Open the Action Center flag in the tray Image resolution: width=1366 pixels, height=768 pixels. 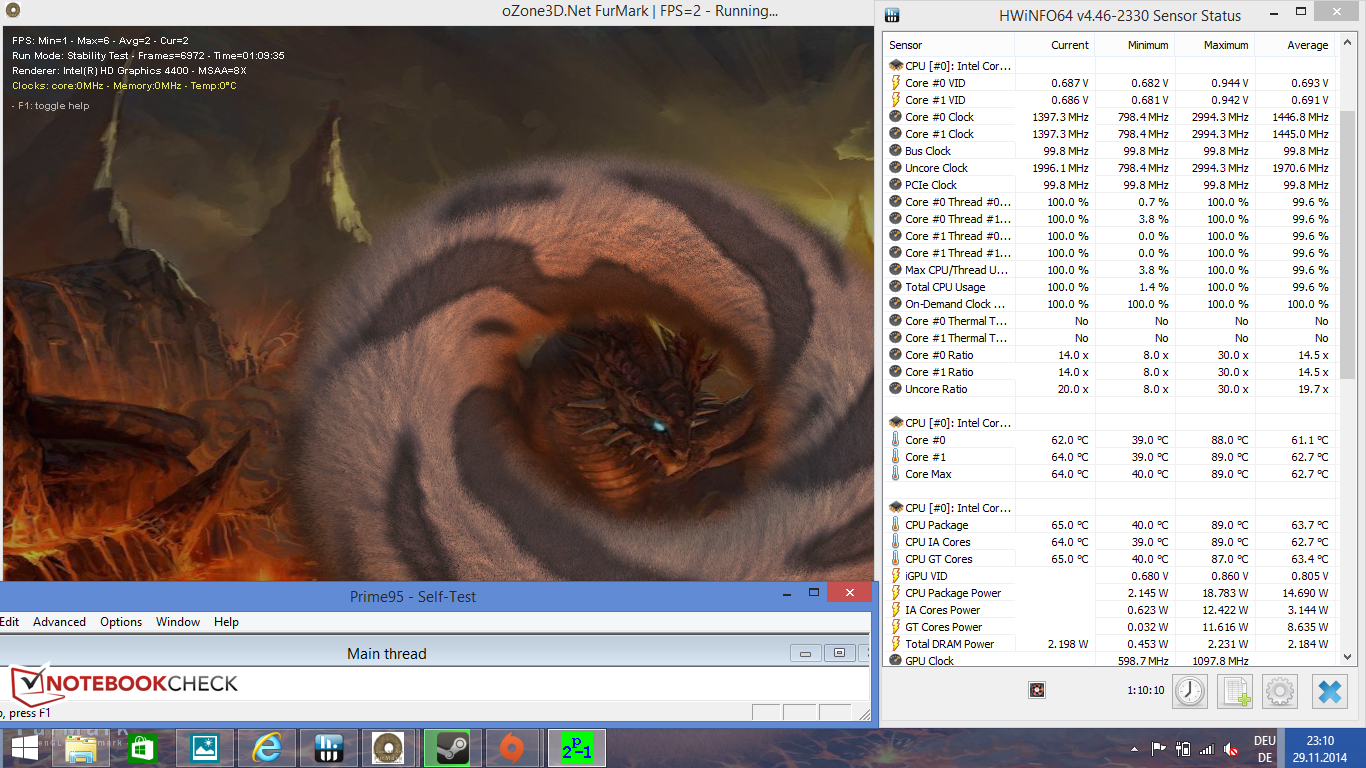[x=1159, y=748]
